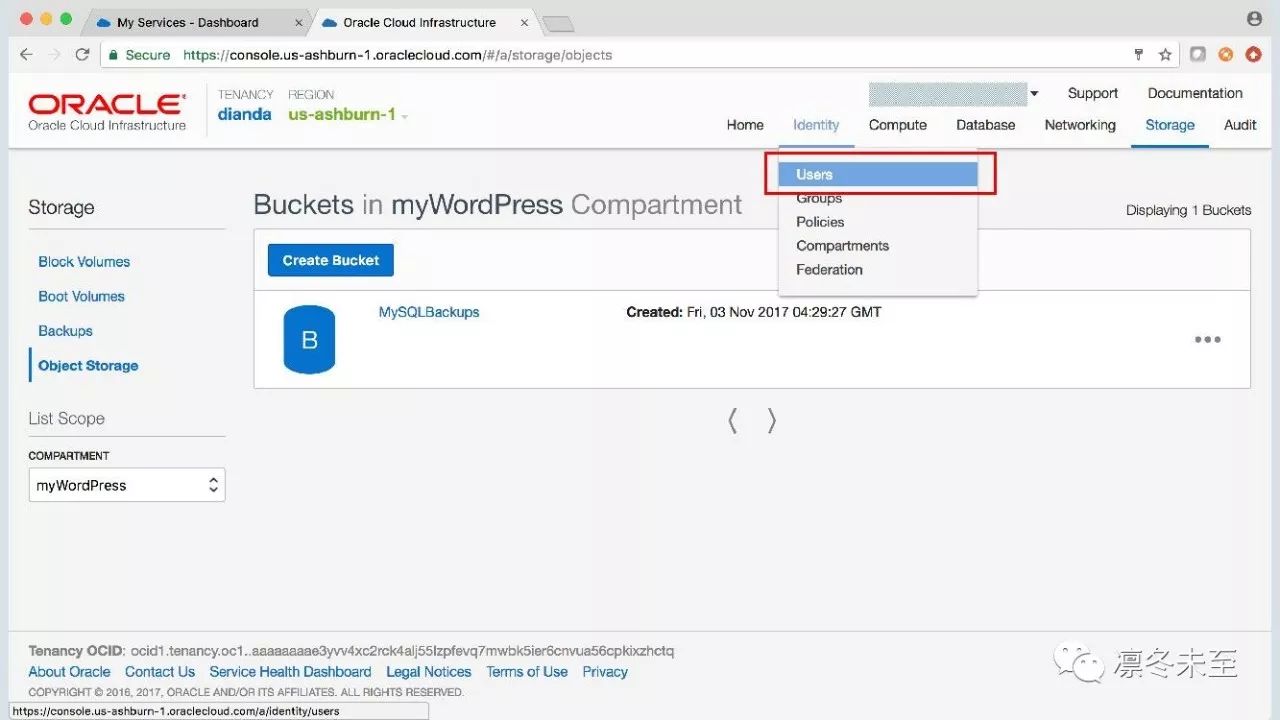Open the Compartment myWordPress select box
Image resolution: width=1280 pixels, height=720 pixels.
(x=127, y=485)
